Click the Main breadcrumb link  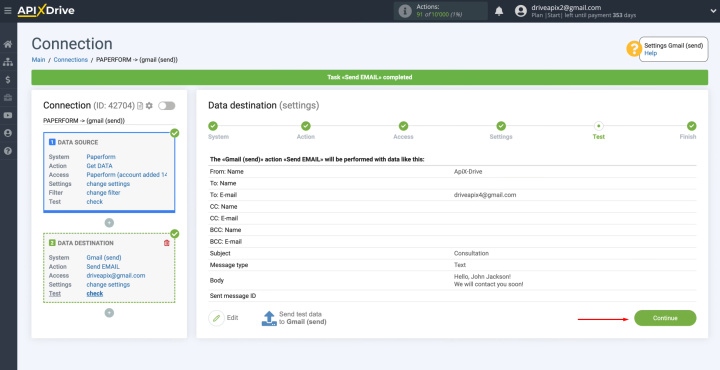(x=38, y=60)
